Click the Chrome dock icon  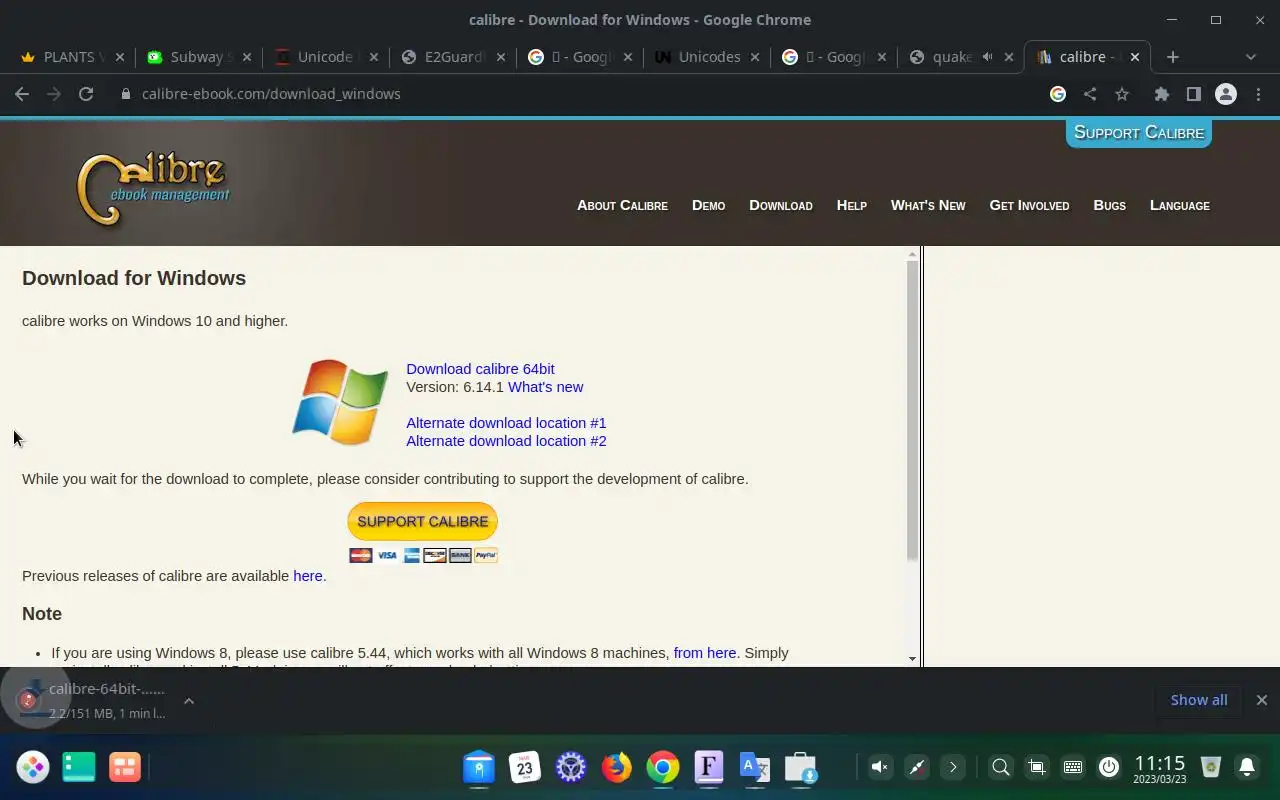[x=663, y=767]
